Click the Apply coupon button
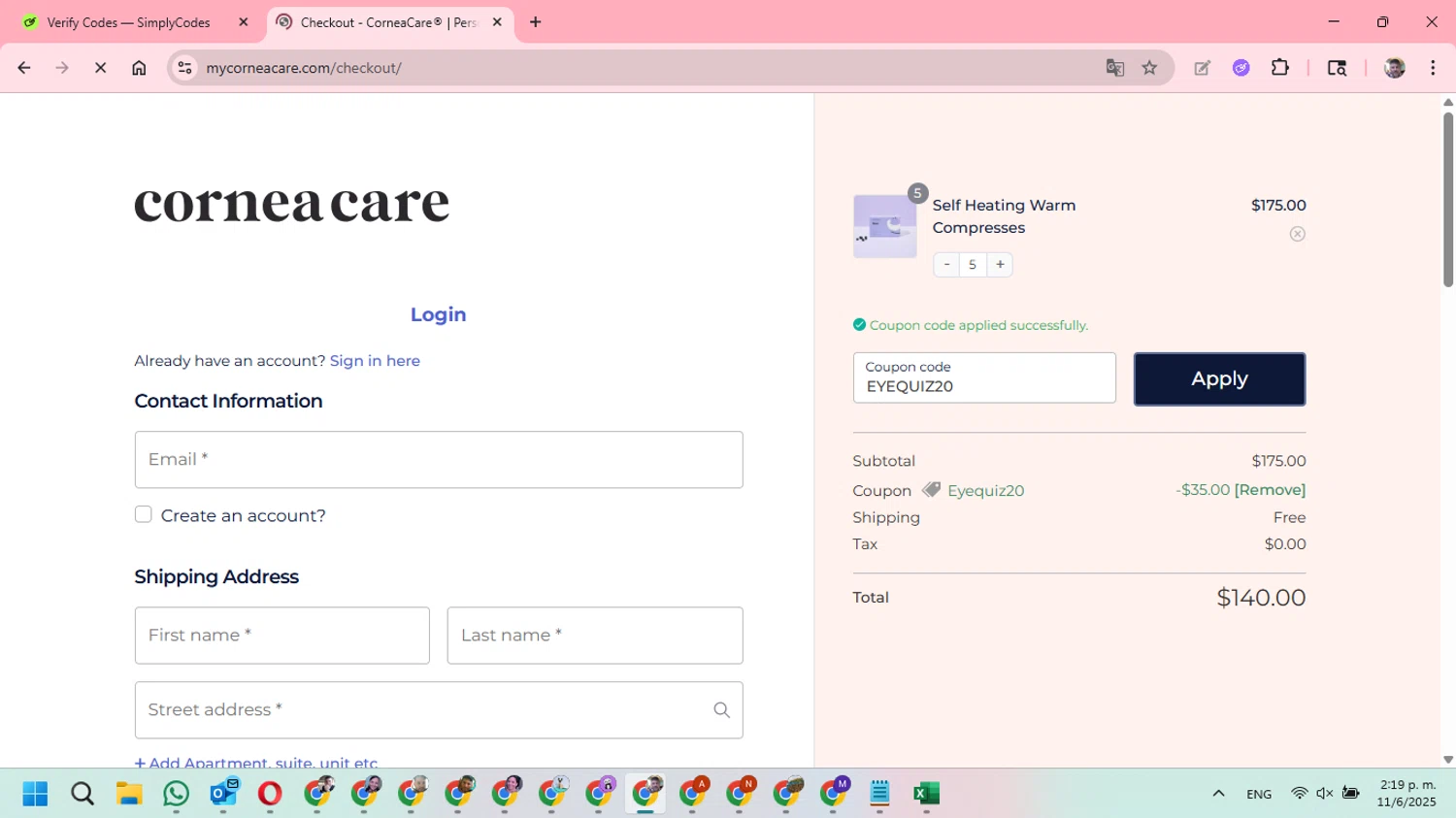 click(1219, 379)
